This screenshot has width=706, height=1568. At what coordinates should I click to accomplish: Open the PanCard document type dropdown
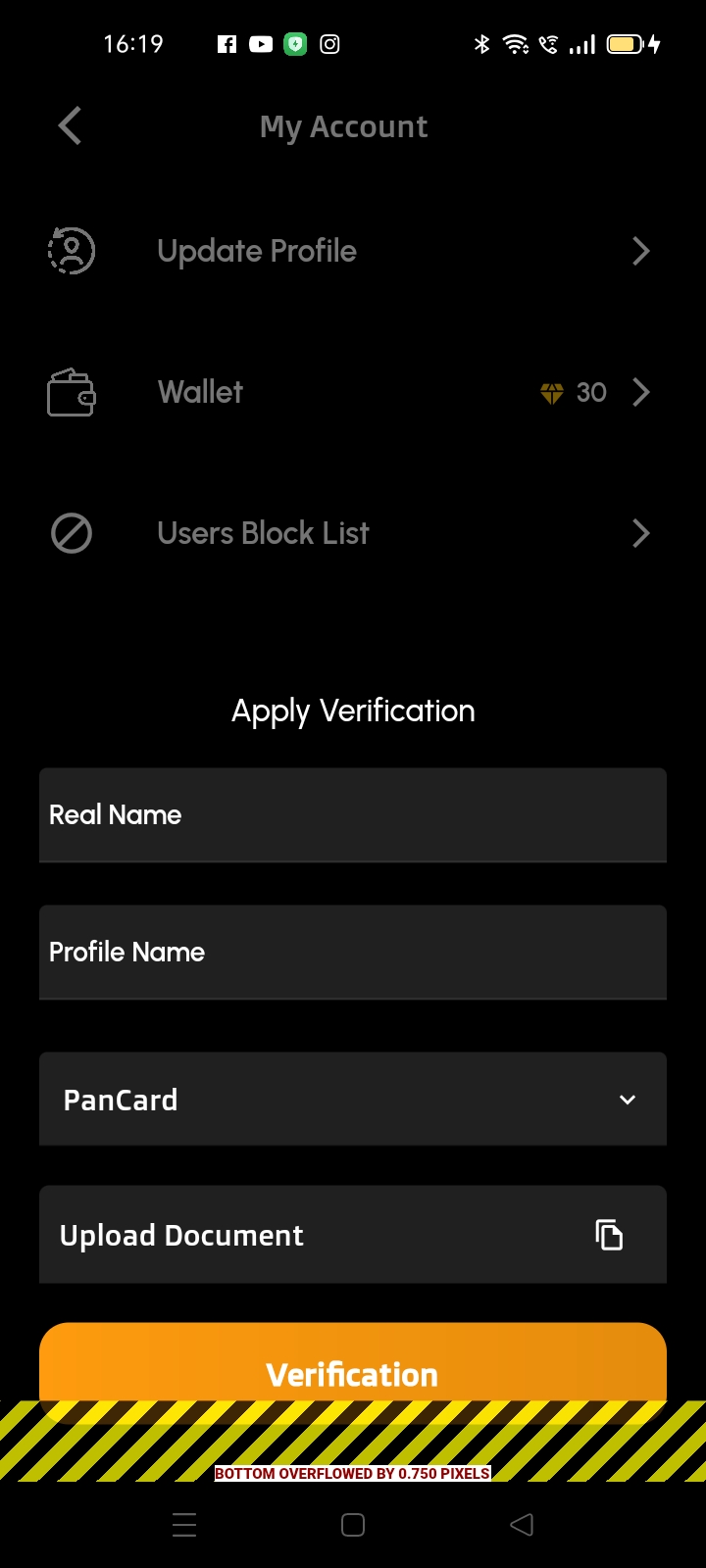[353, 1100]
